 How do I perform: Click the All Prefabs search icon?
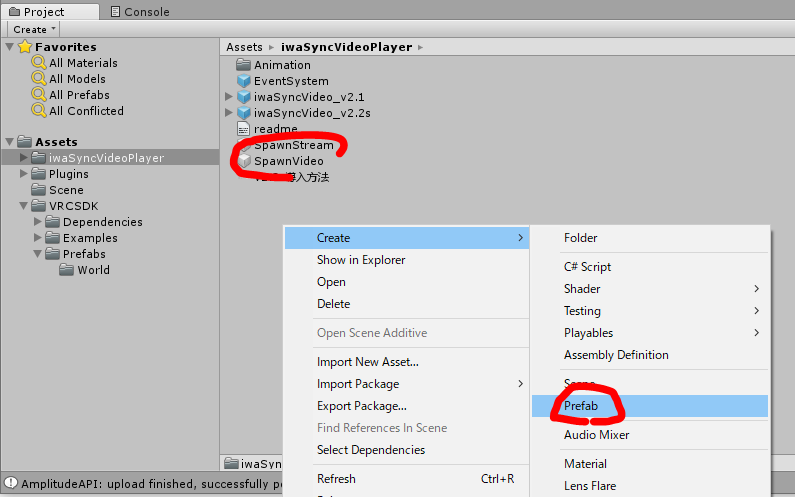(39, 95)
